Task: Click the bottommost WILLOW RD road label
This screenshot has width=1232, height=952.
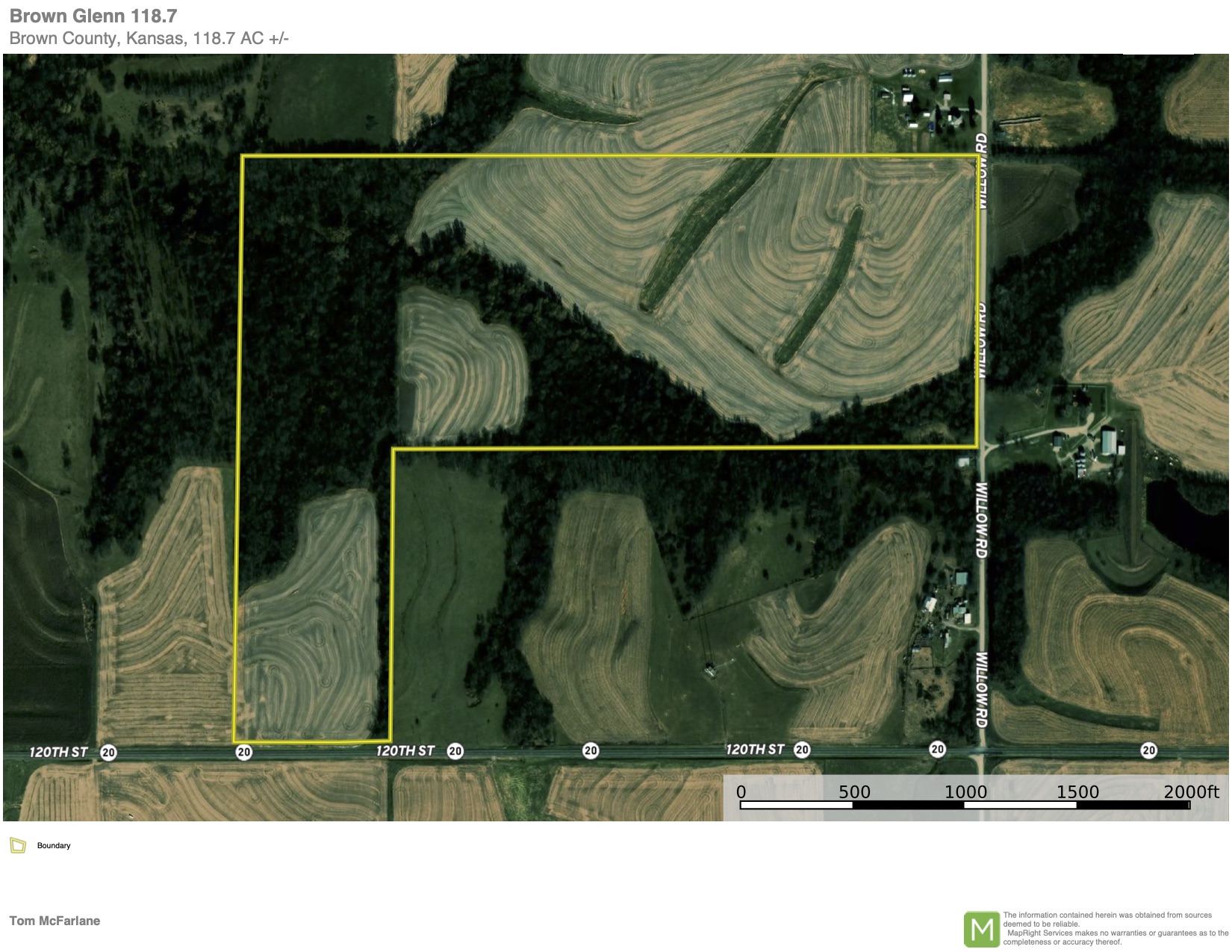Action: (x=981, y=689)
